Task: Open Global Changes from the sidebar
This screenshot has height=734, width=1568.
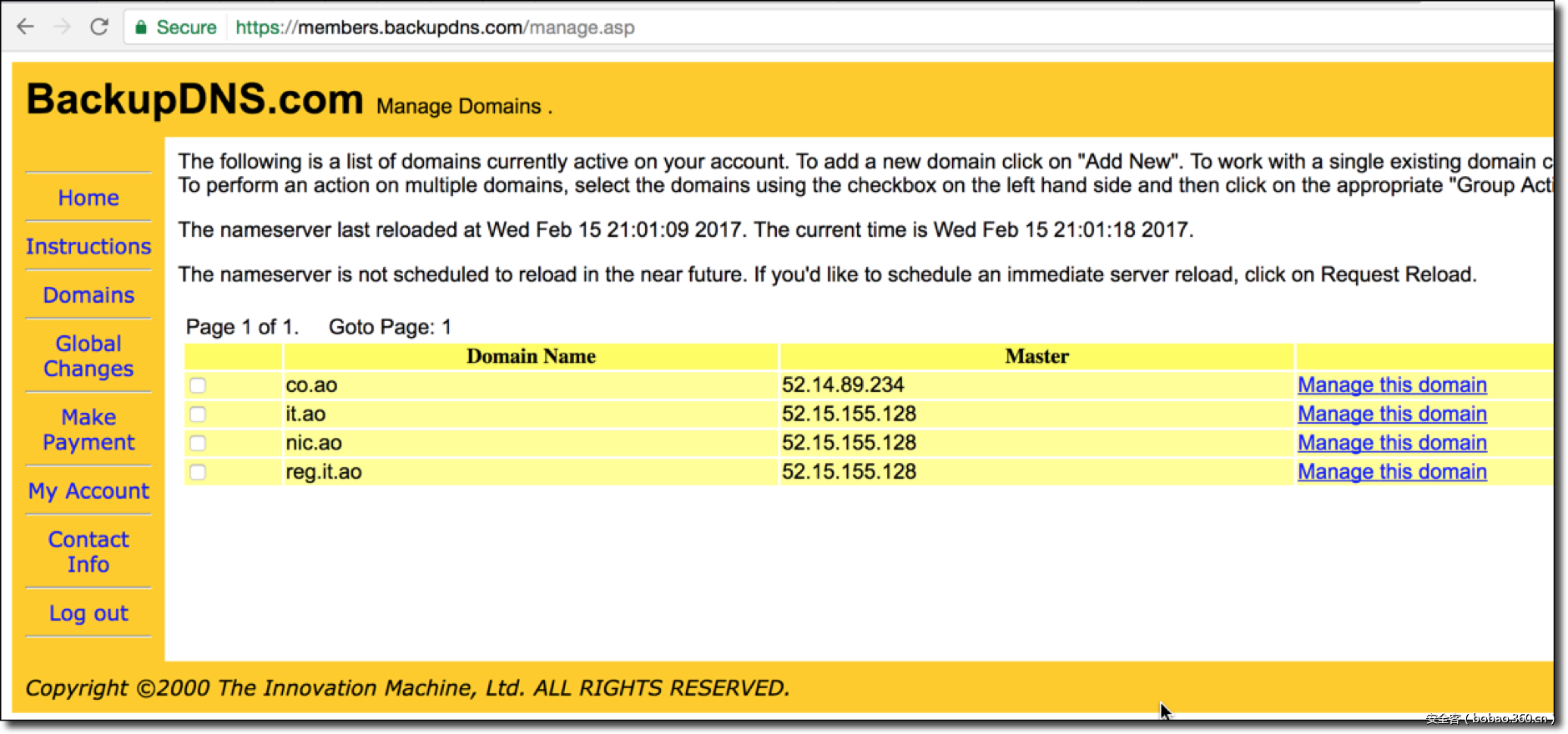Action: tap(88, 356)
